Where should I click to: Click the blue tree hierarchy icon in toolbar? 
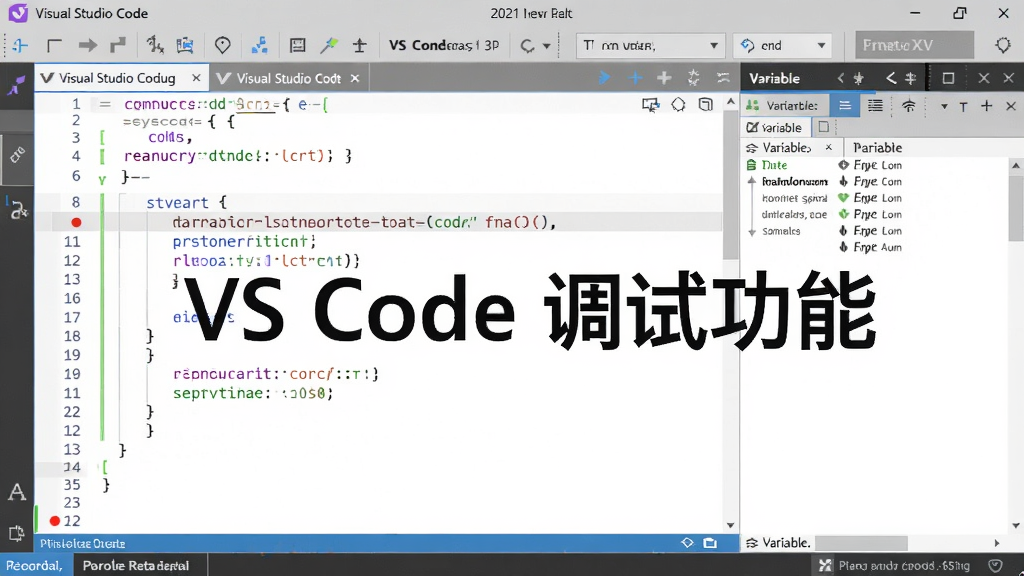tap(259, 45)
